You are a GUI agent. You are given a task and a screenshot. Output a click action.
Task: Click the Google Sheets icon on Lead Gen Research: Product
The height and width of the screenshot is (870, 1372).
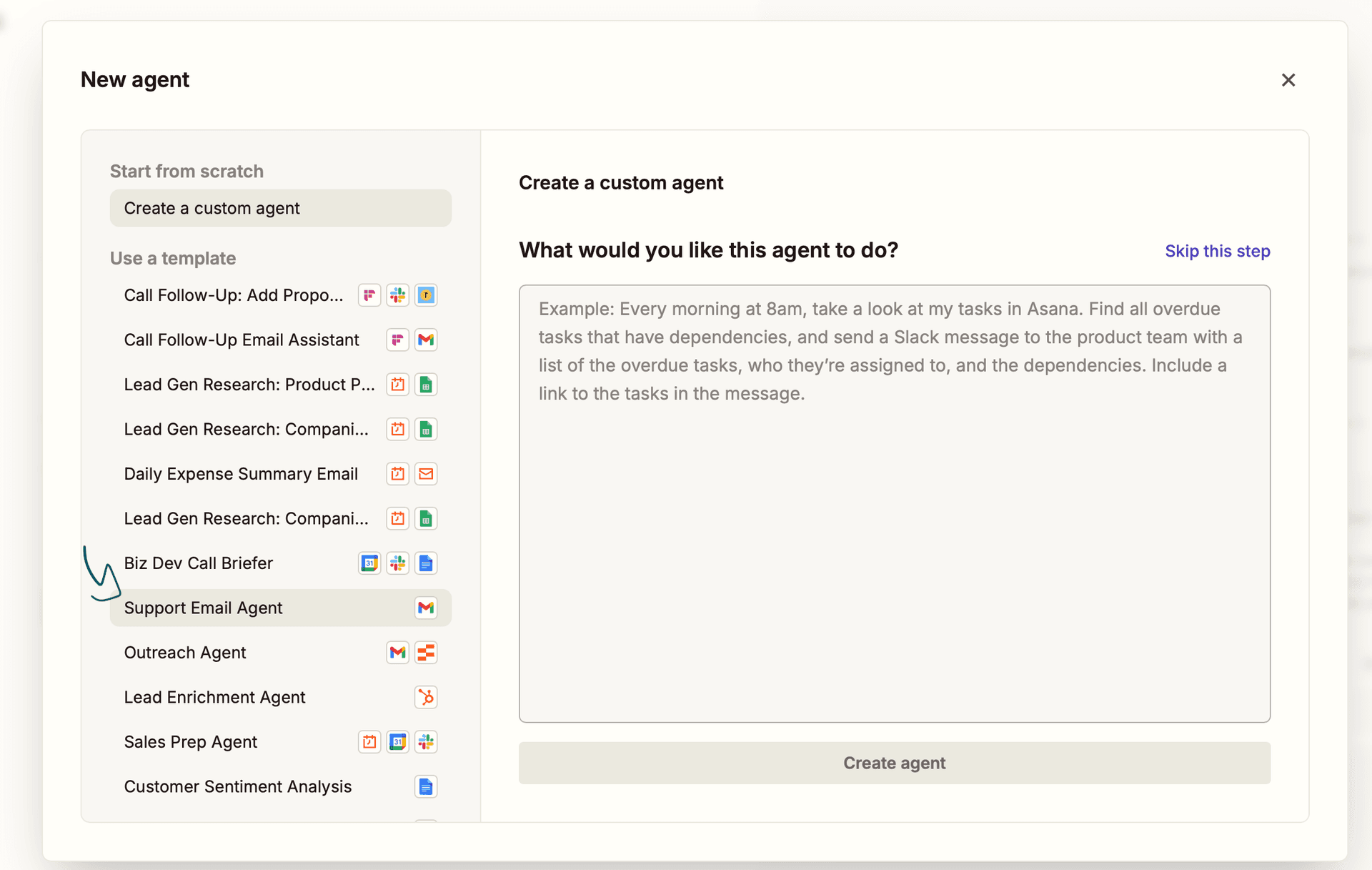427,384
